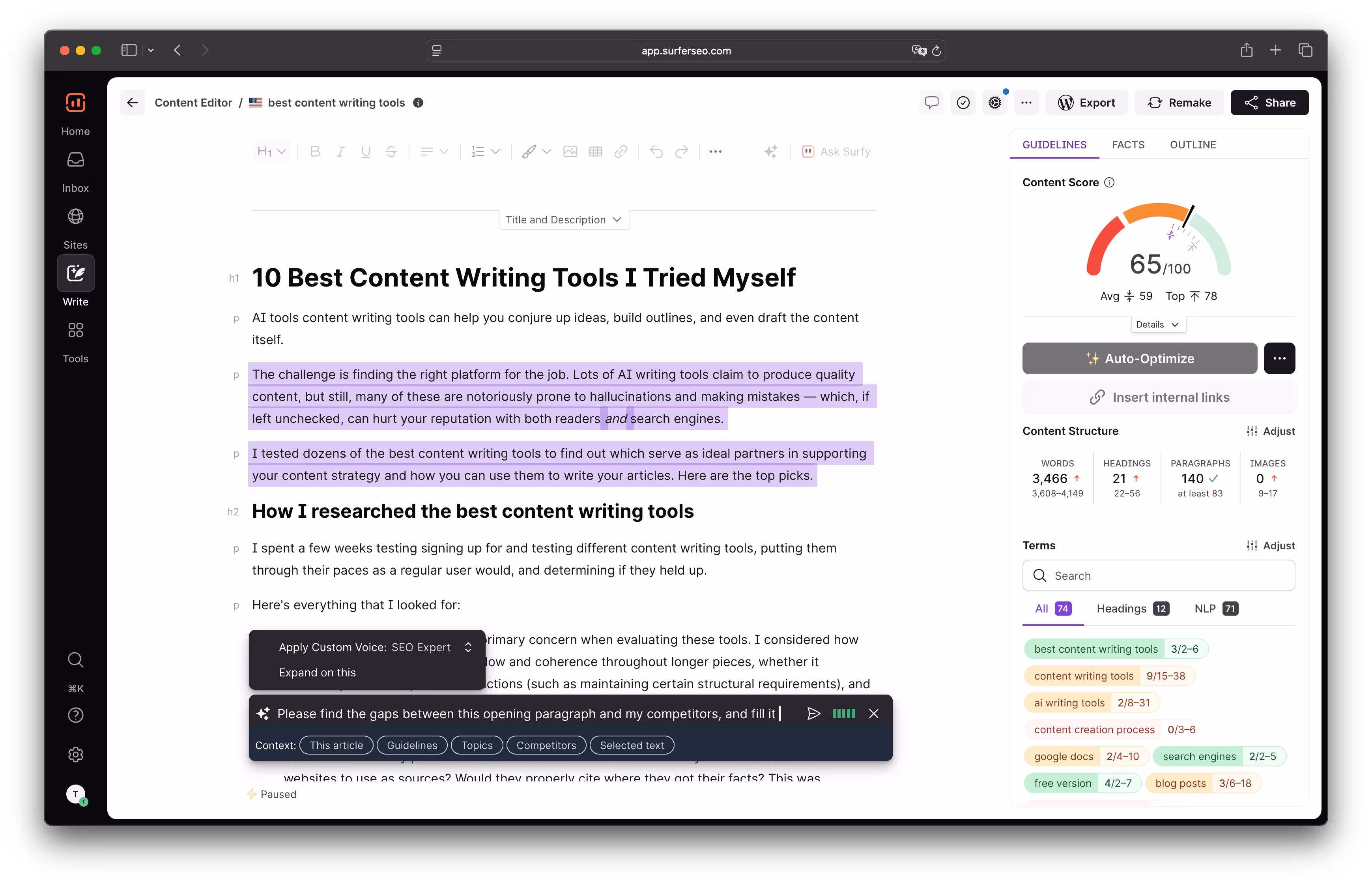Toggle the Competitors context chip
This screenshot has width=1372, height=884.
point(546,745)
